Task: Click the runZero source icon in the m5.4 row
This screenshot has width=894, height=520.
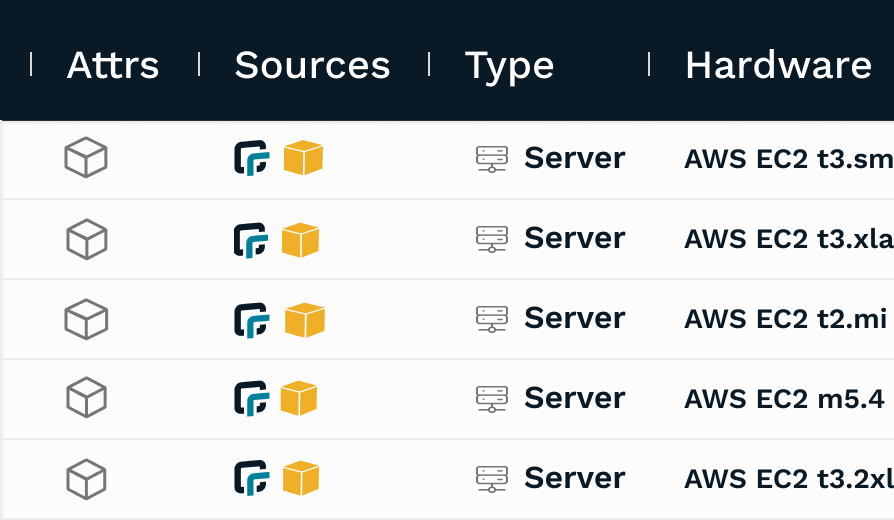Action: pos(251,398)
